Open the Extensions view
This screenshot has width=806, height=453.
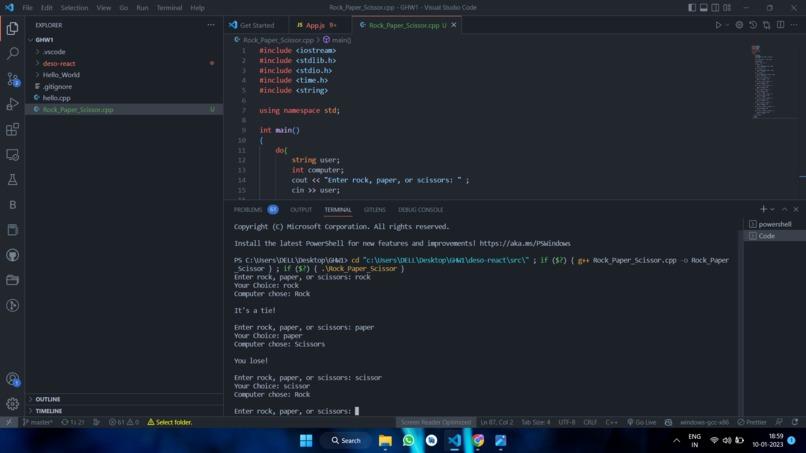pos(12,129)
